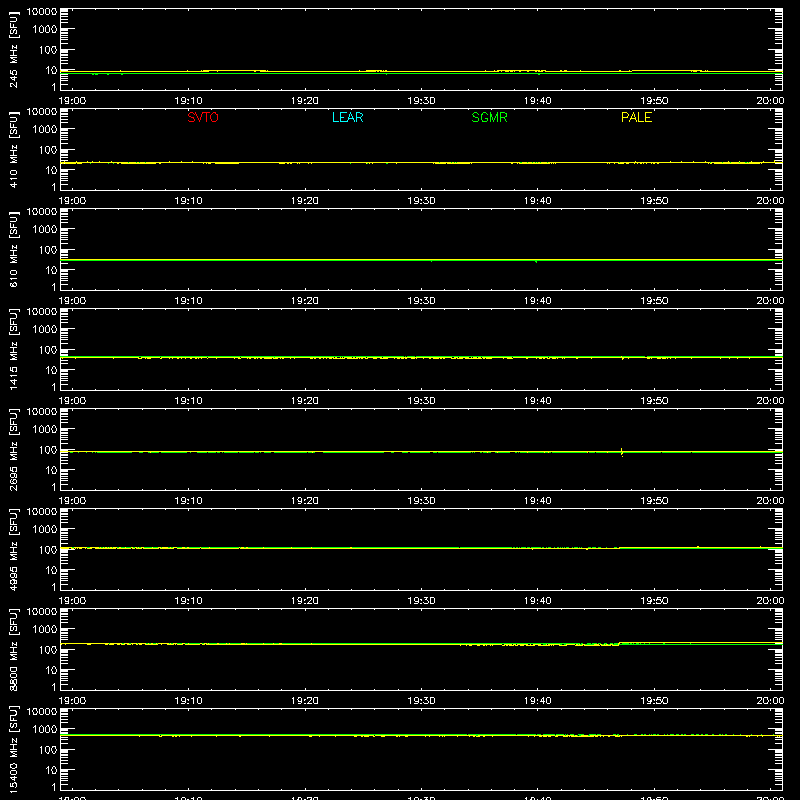This screenshot has width=800, height=800.
Task: Click the green SGMR station legend label
Action: click(x=489, y=117)
